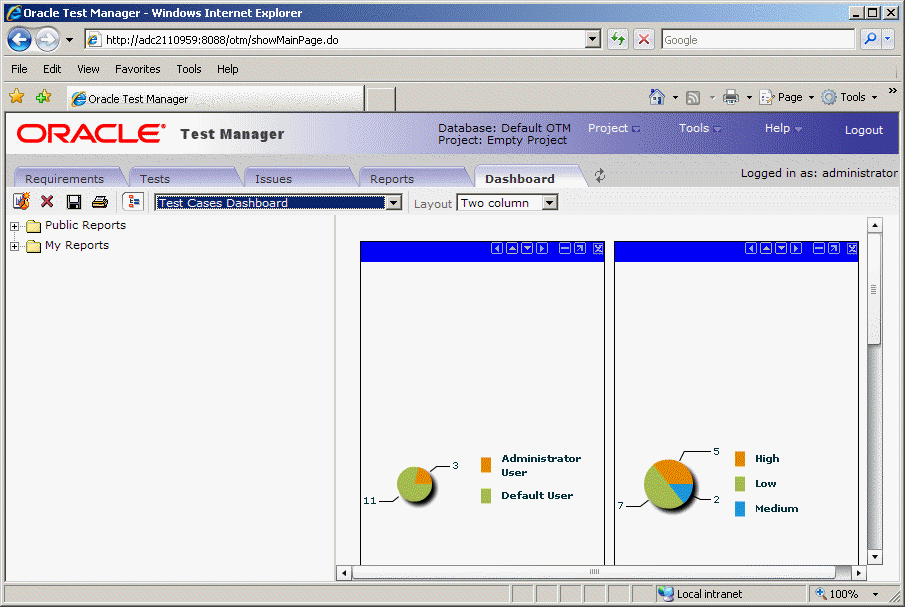This screenshot has height=607, width=905.
Task: Print the dashboard with the printer toolbar icon
Action: [100, 201]
